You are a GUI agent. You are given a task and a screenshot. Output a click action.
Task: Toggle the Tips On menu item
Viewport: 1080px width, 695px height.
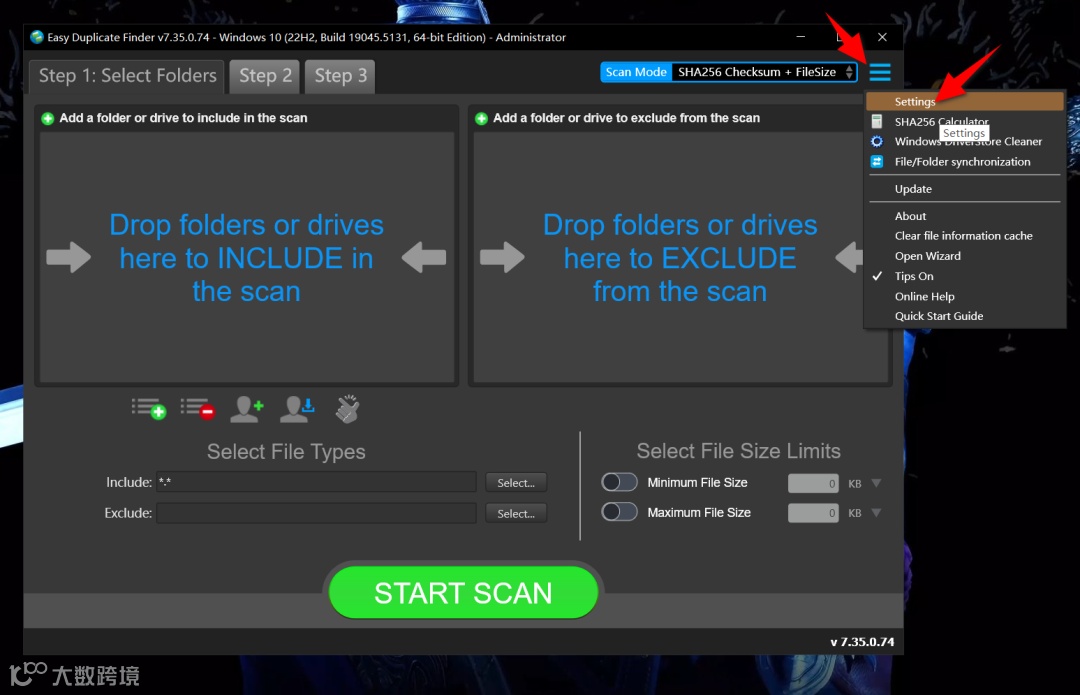pos(964,276)
